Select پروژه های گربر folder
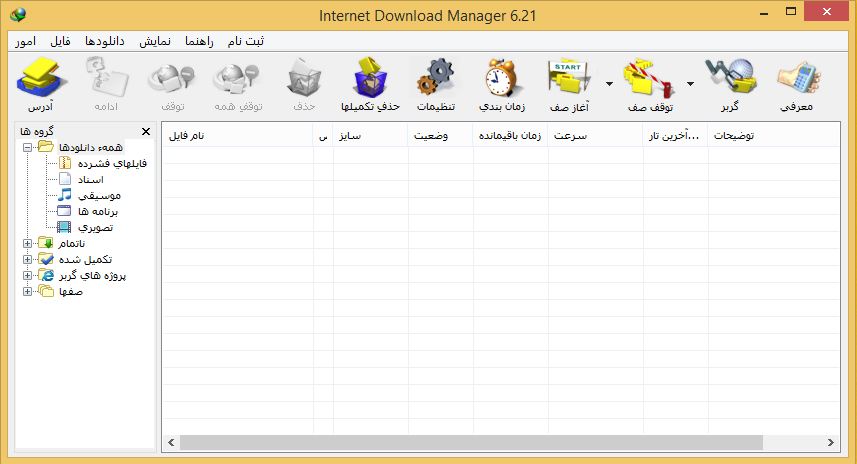Screen dimensions: 857x464 92,275
